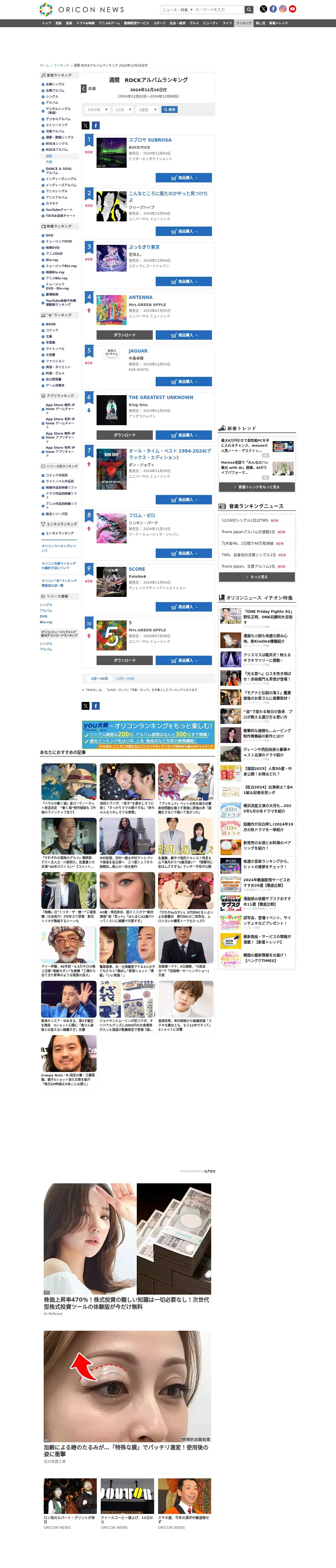Switch to the 11位〜20位 page
Screen dimensions: 336x1568
coord(125,678)
